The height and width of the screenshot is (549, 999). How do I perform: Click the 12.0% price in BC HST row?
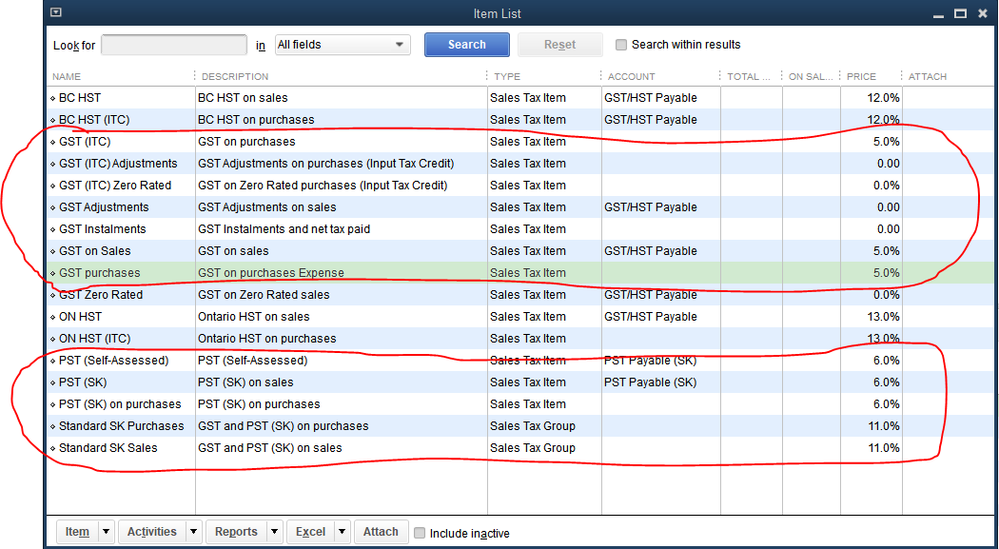pos(883,98)
